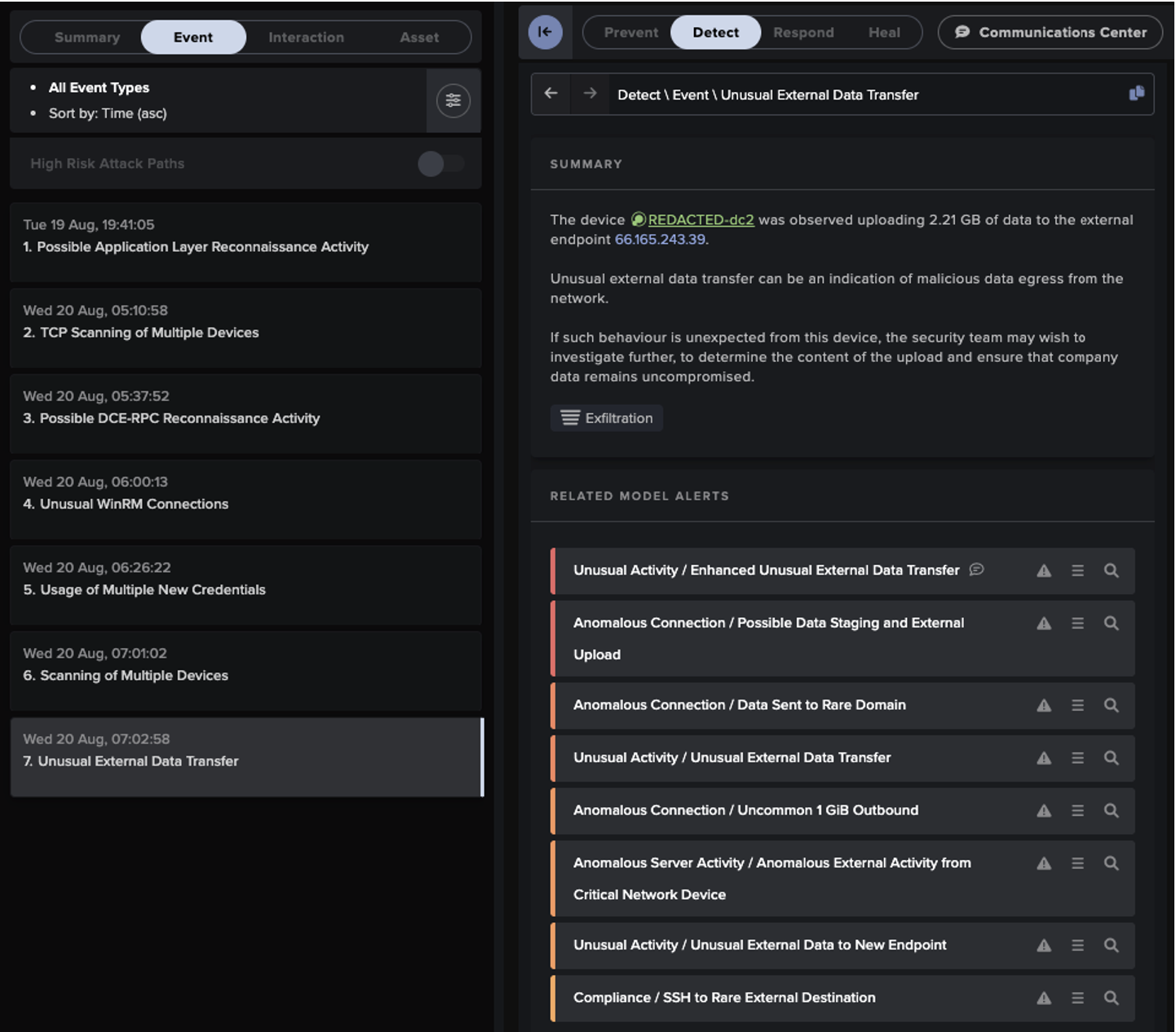Open the warning icon on Uncommon 1 GiB Outbound
This screenshot has height=1032, width=1176.
pos(1044,810)
